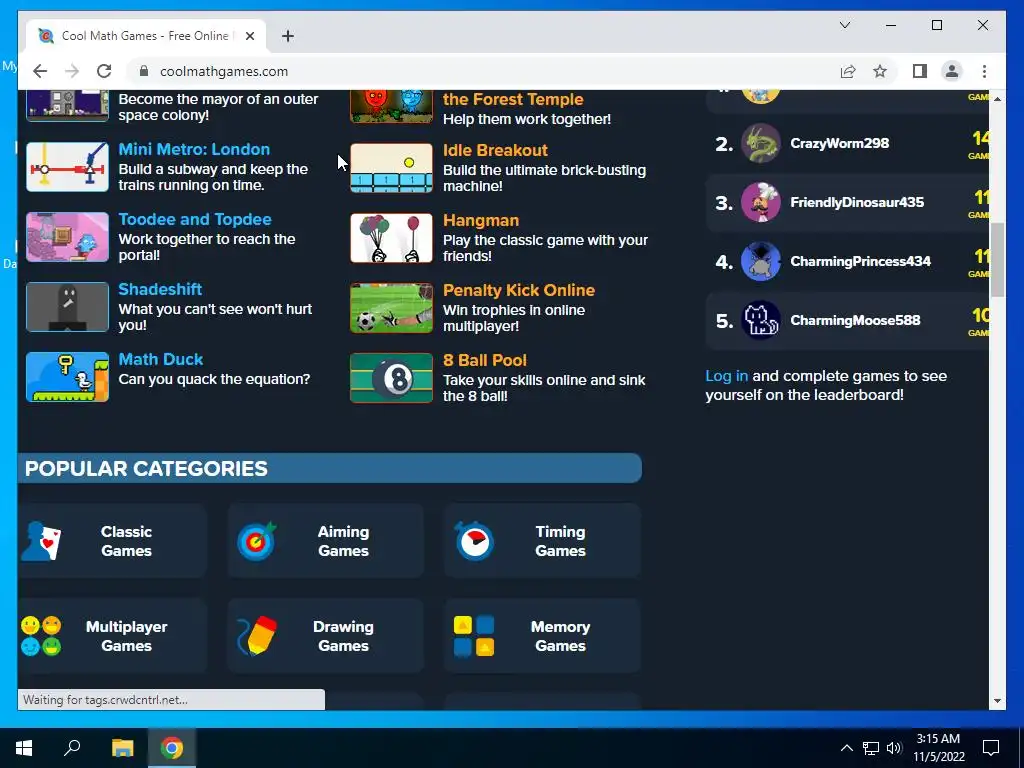Click CharmingPrincess434's avatar

pos(760,261)
